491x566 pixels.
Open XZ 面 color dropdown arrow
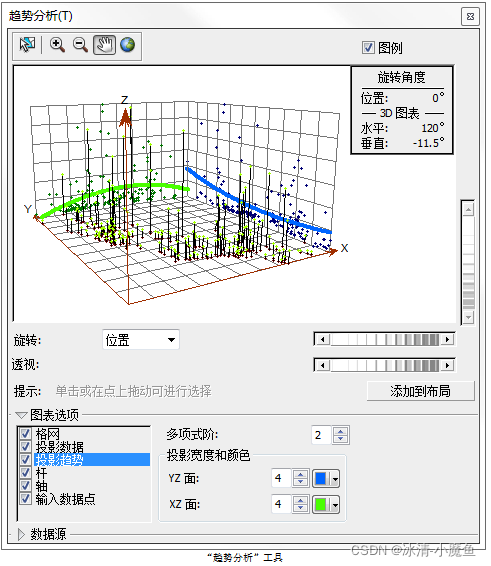(x=335, y=505)
